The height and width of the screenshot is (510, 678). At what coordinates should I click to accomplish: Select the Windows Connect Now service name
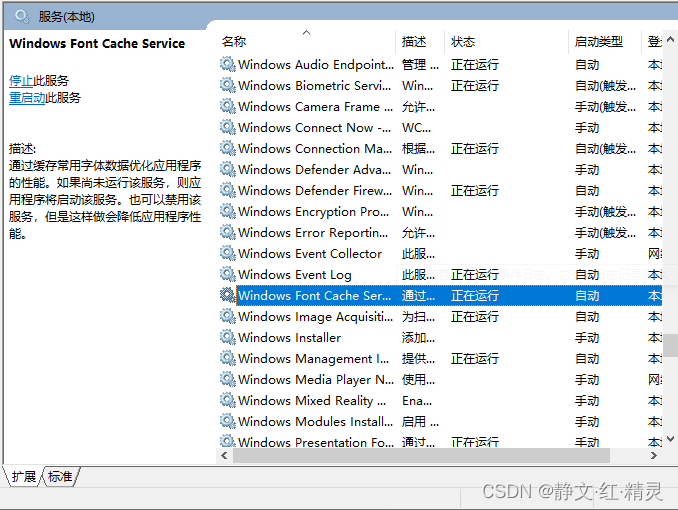pyautogui.click(x=314, y=128)
